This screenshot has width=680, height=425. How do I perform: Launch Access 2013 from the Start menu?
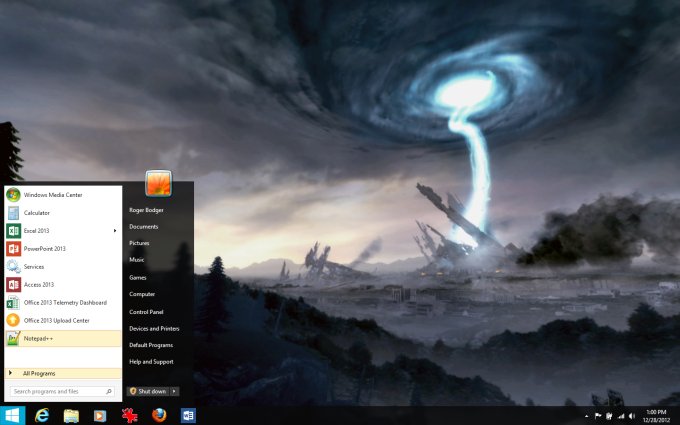tap(63, 284)
